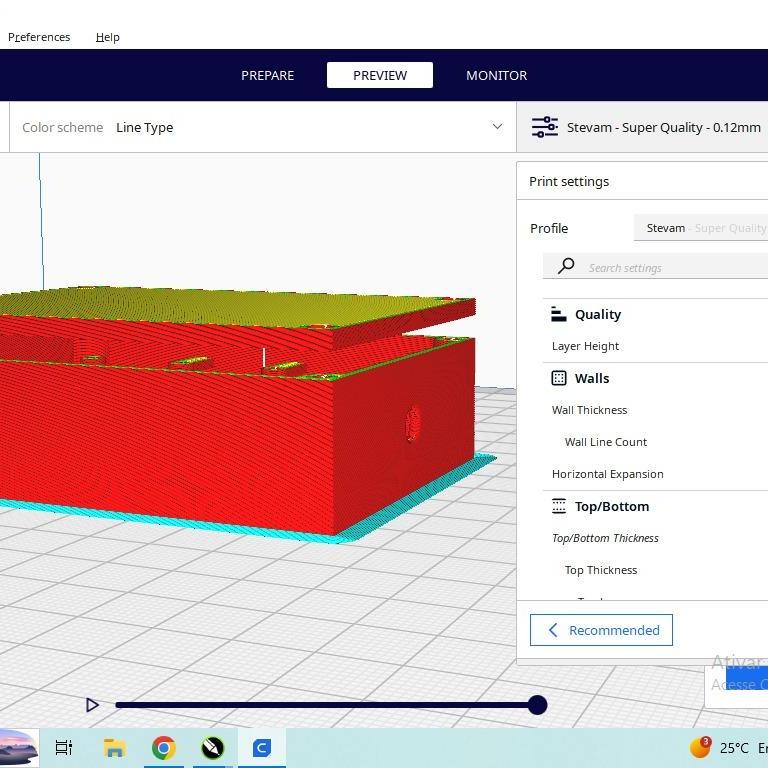The image size is (768, 768).
Task: Open Google Chrome from the taskbar
Action: pos(164,747)
